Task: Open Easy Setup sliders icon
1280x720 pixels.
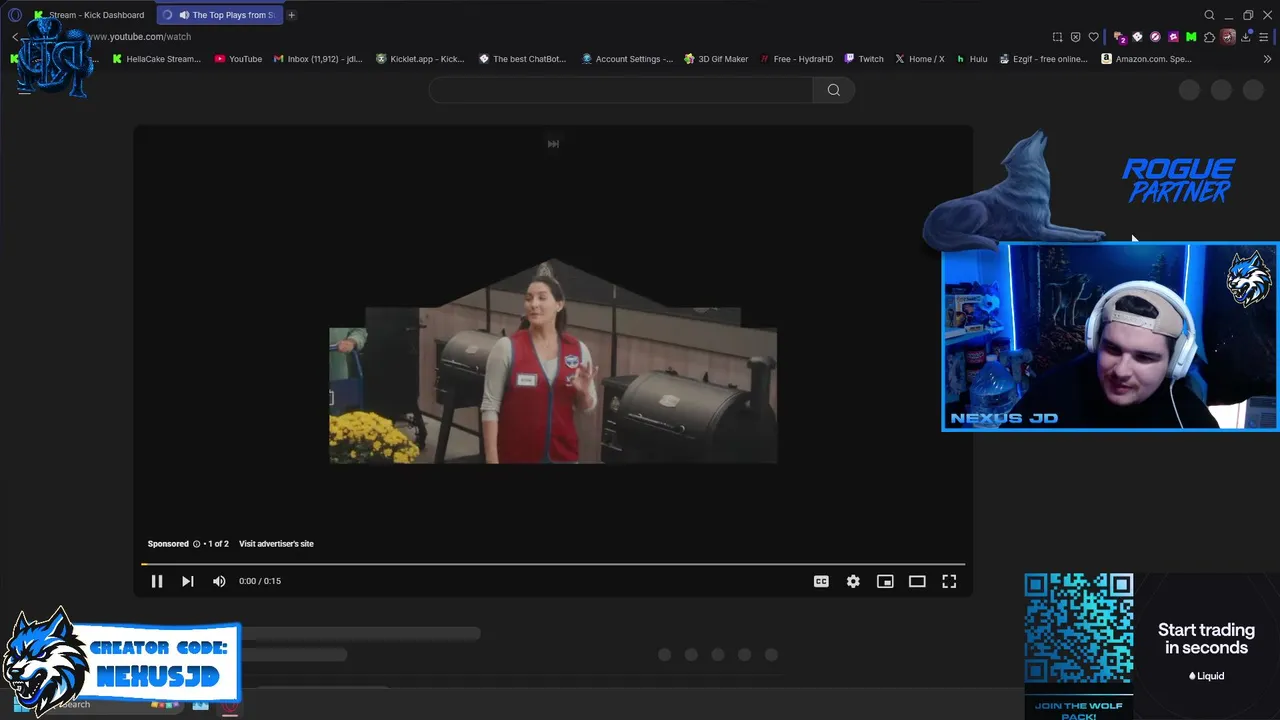Action: coord(1264,37)
